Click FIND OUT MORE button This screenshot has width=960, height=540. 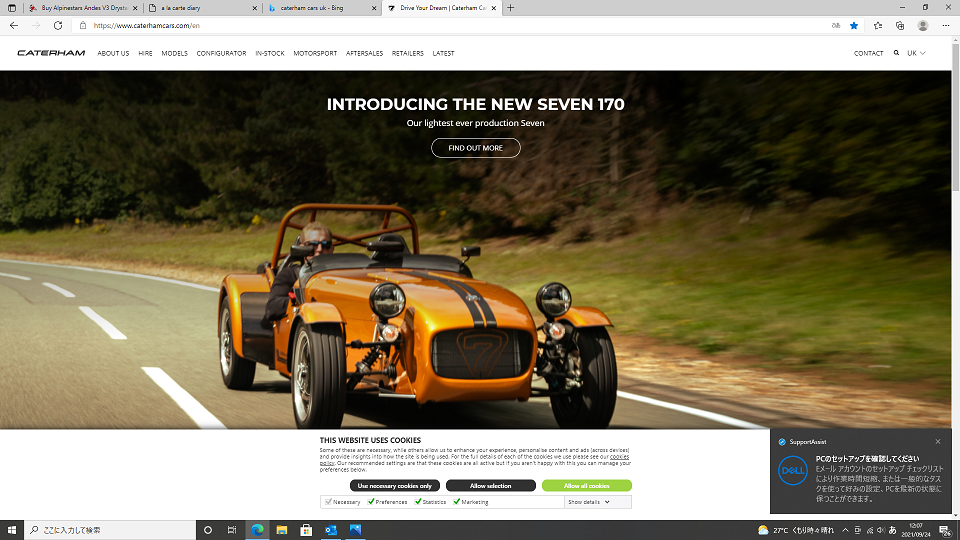click(x=476, y=148)
